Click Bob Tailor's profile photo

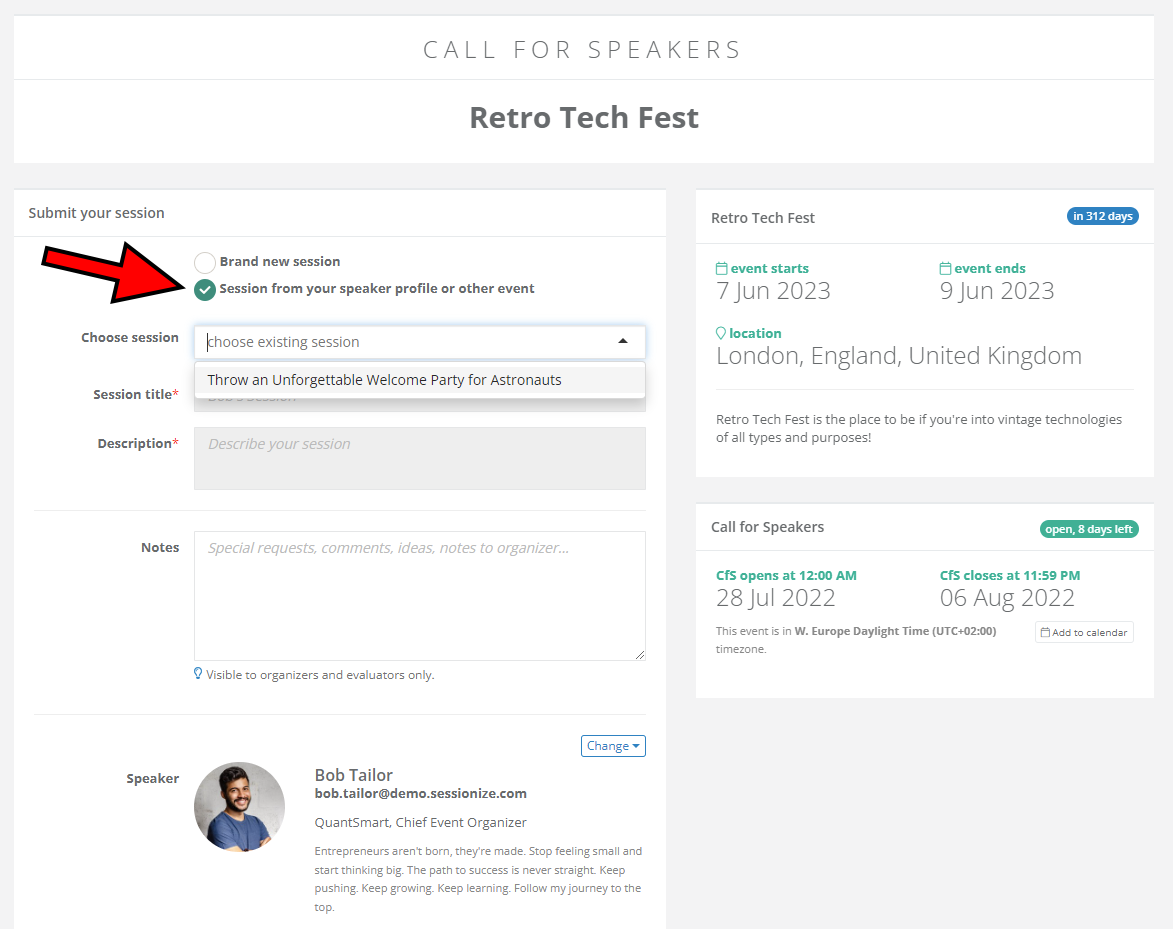pos(239,807)
